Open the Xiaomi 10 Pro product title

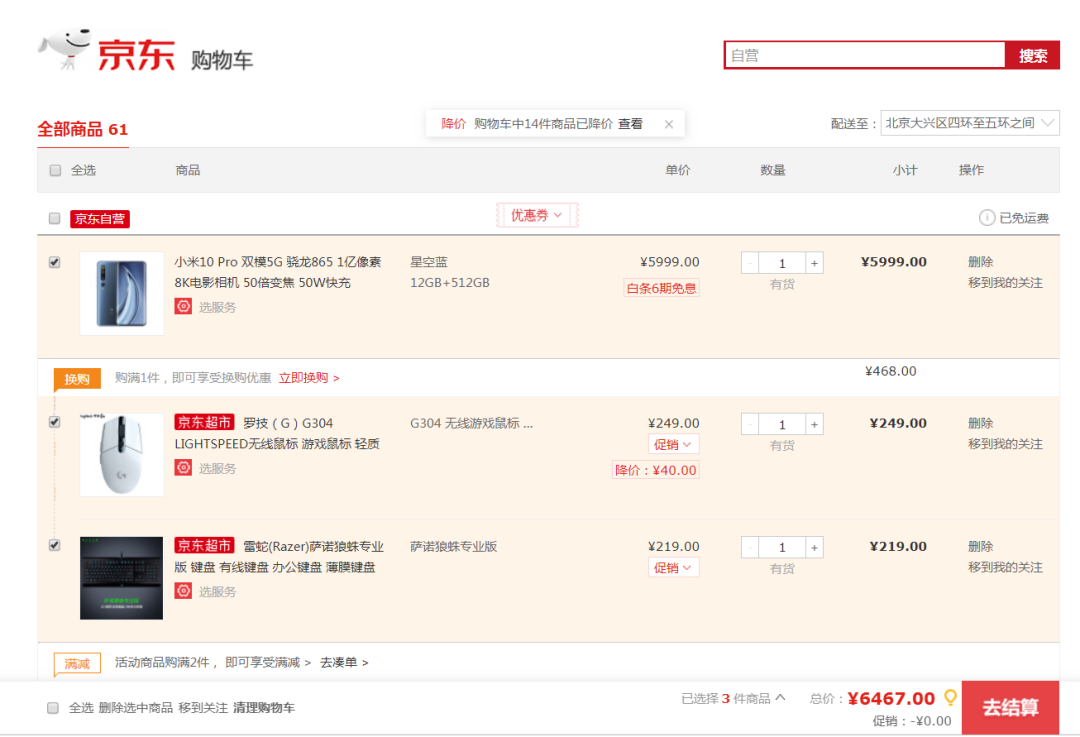point(278,272)
